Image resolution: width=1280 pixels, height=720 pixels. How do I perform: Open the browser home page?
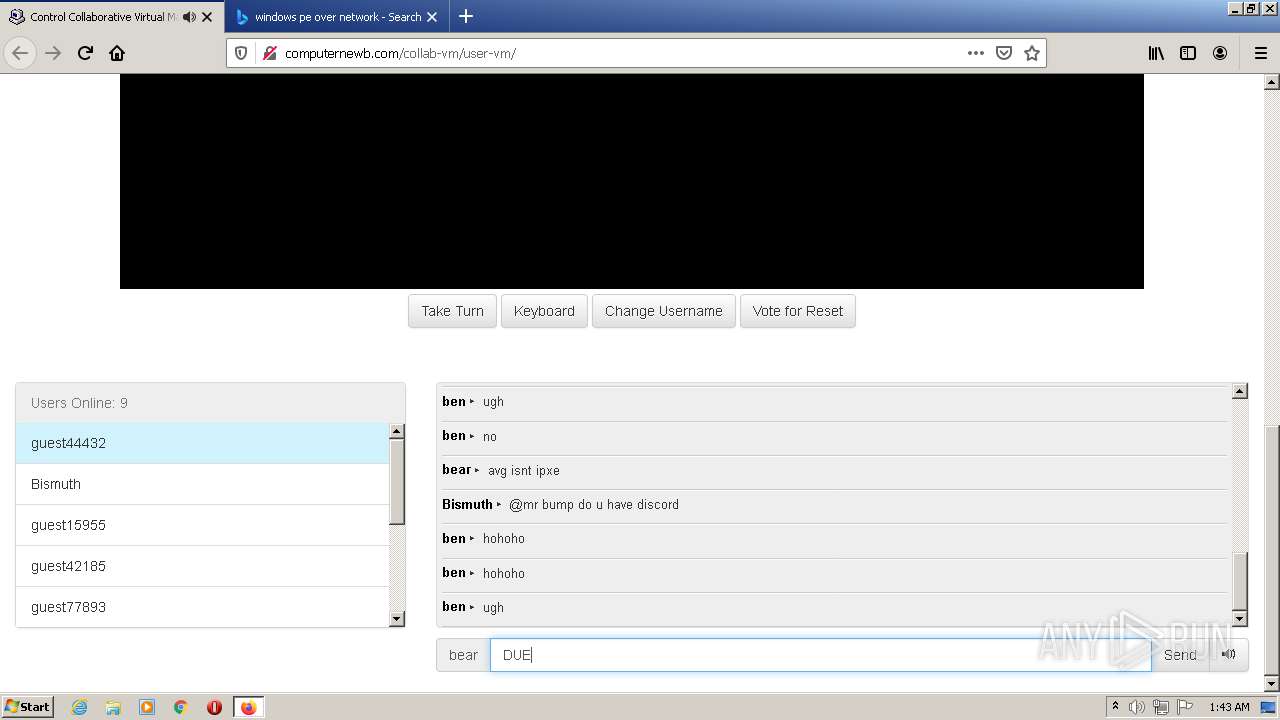tap(117, 53)
